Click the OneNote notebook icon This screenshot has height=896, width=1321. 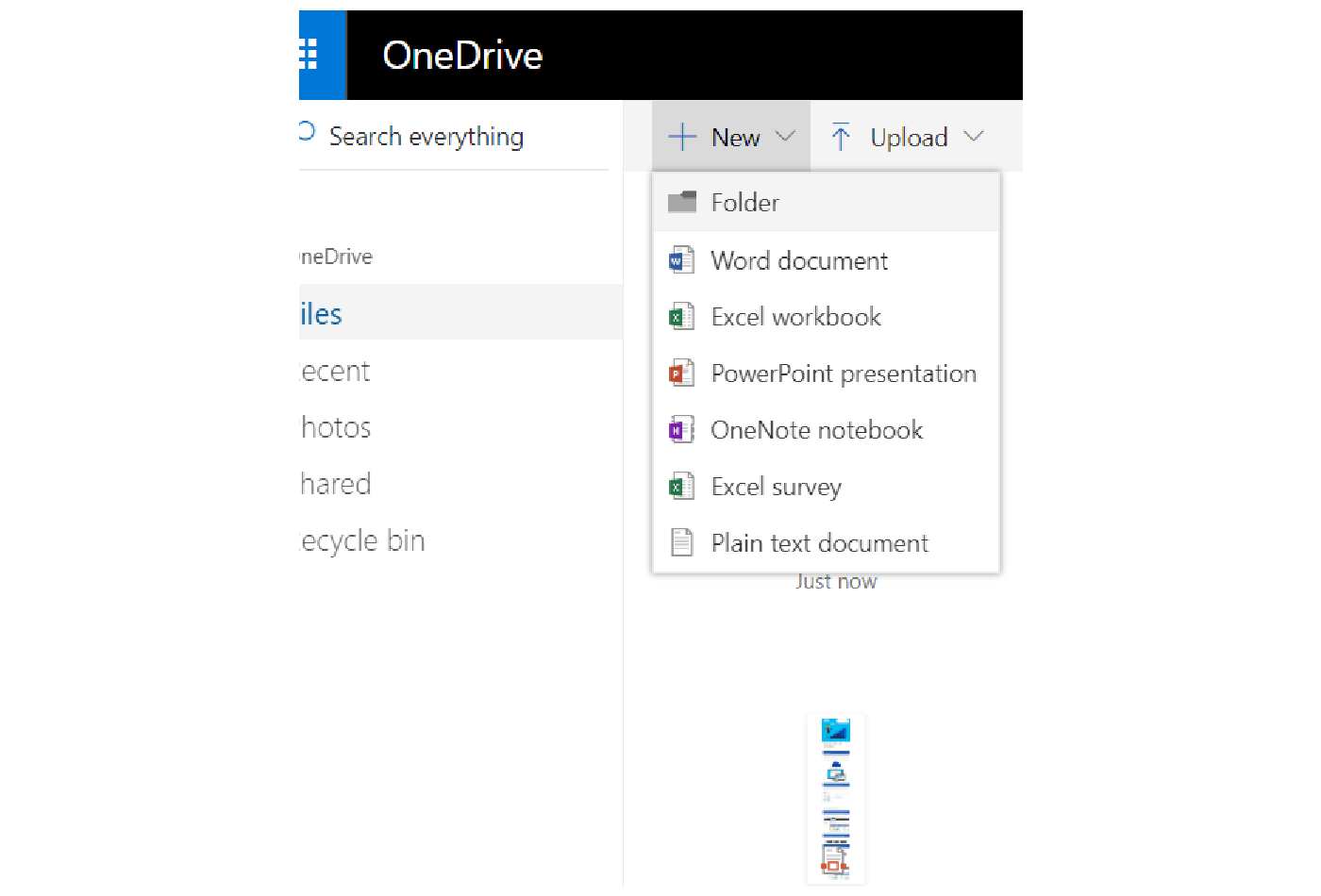pyautogui.click(x=681, y=430)
